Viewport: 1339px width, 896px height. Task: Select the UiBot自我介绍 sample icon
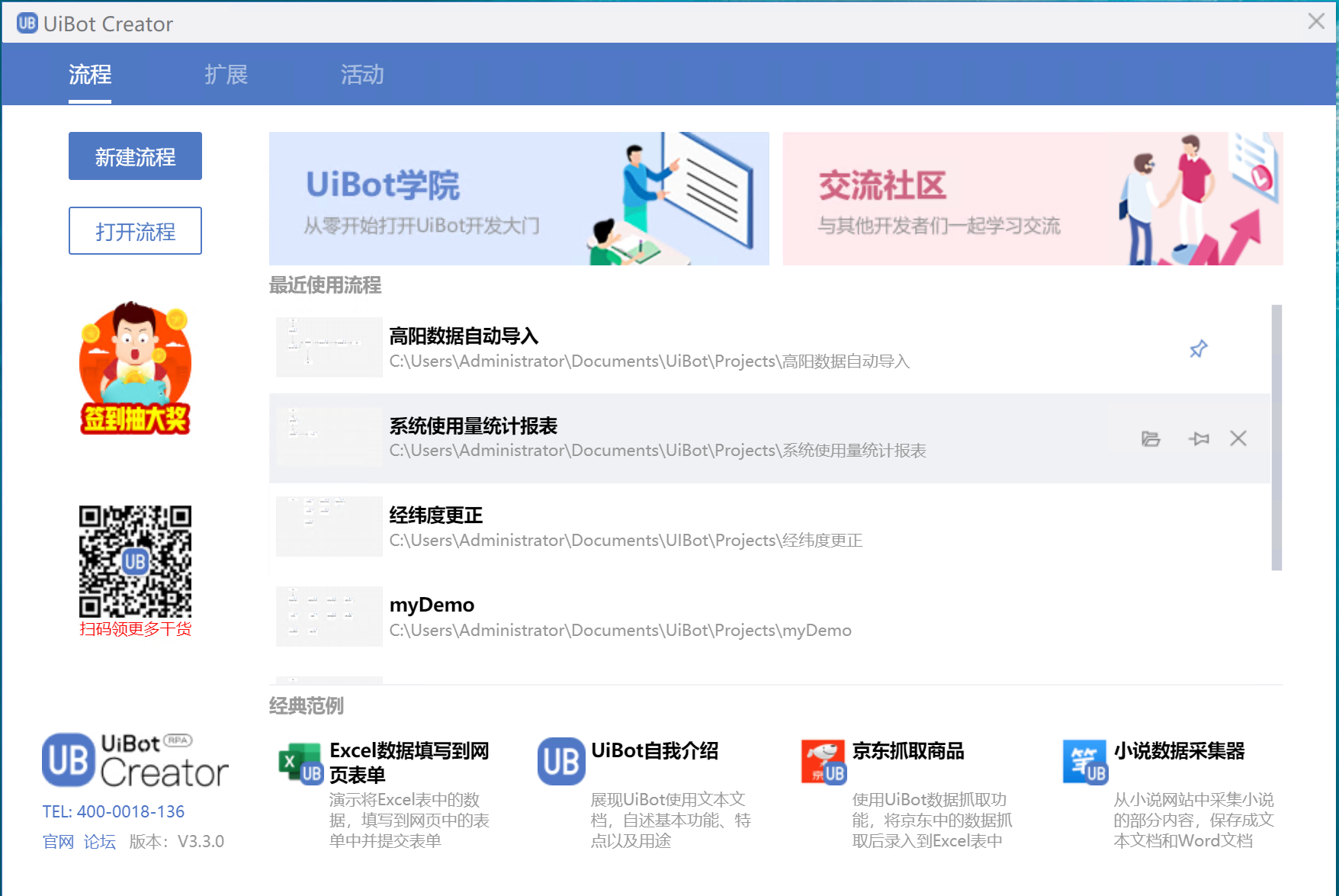pos(560,760)
